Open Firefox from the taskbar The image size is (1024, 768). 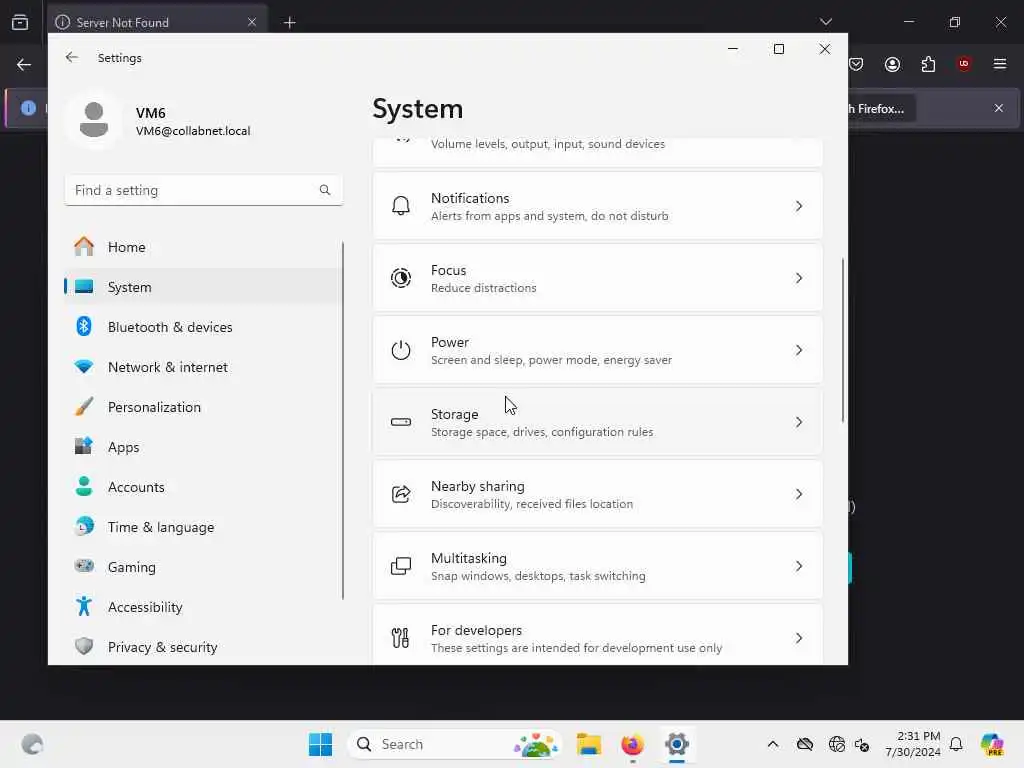coord(632,744)
